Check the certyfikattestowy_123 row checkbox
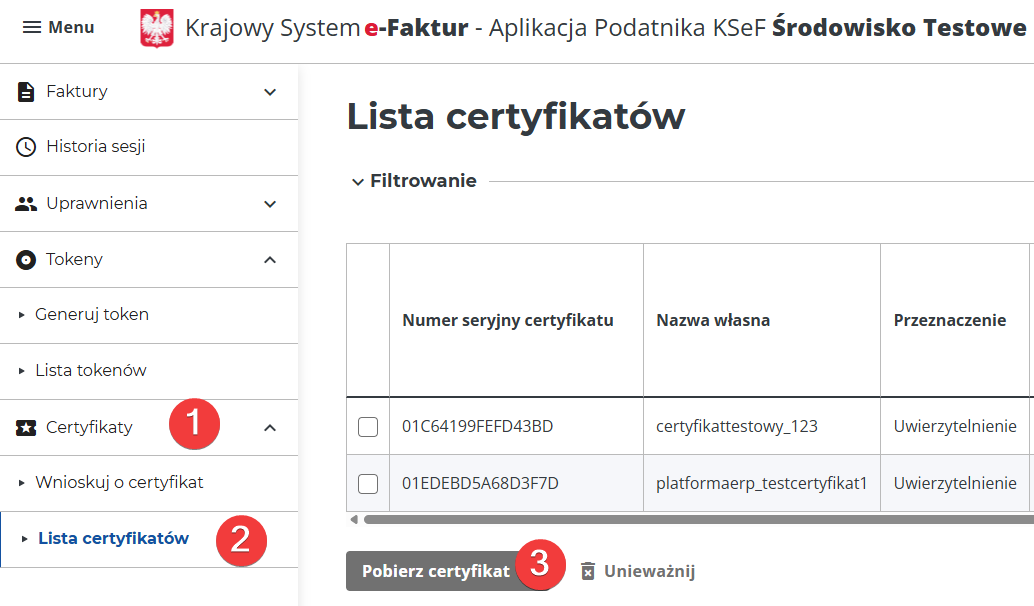1034x606 pixels. [367, 426]
